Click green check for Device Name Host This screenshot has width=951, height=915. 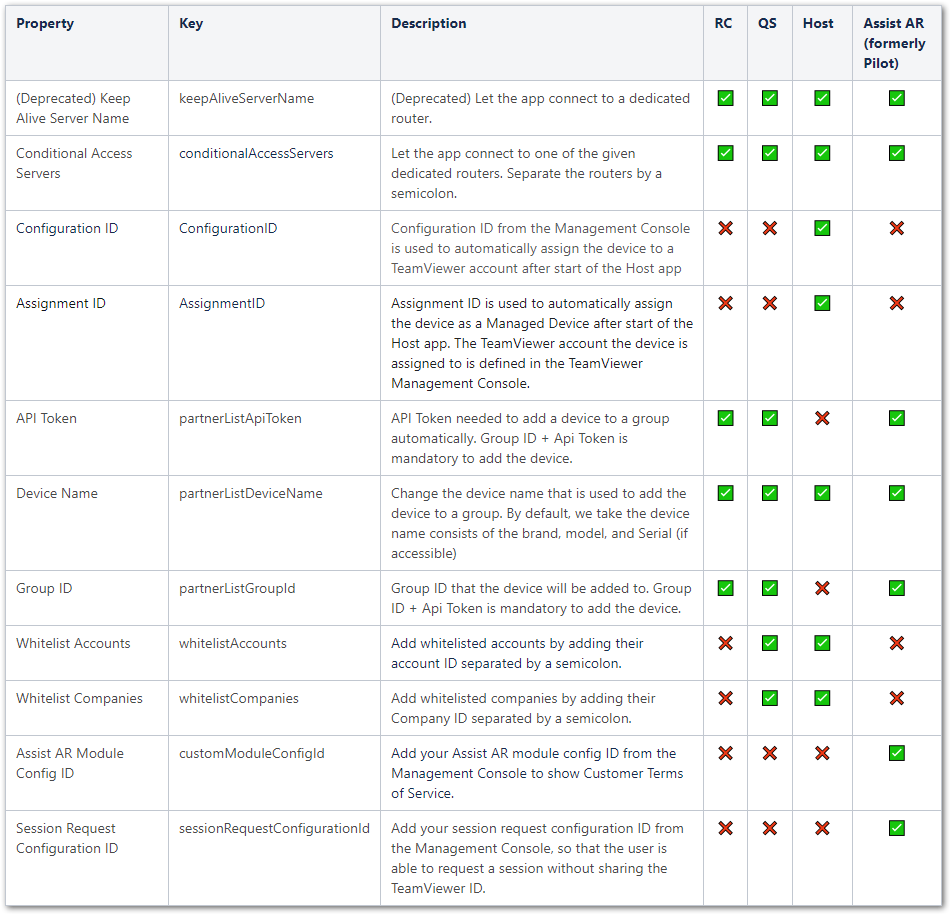822,493
